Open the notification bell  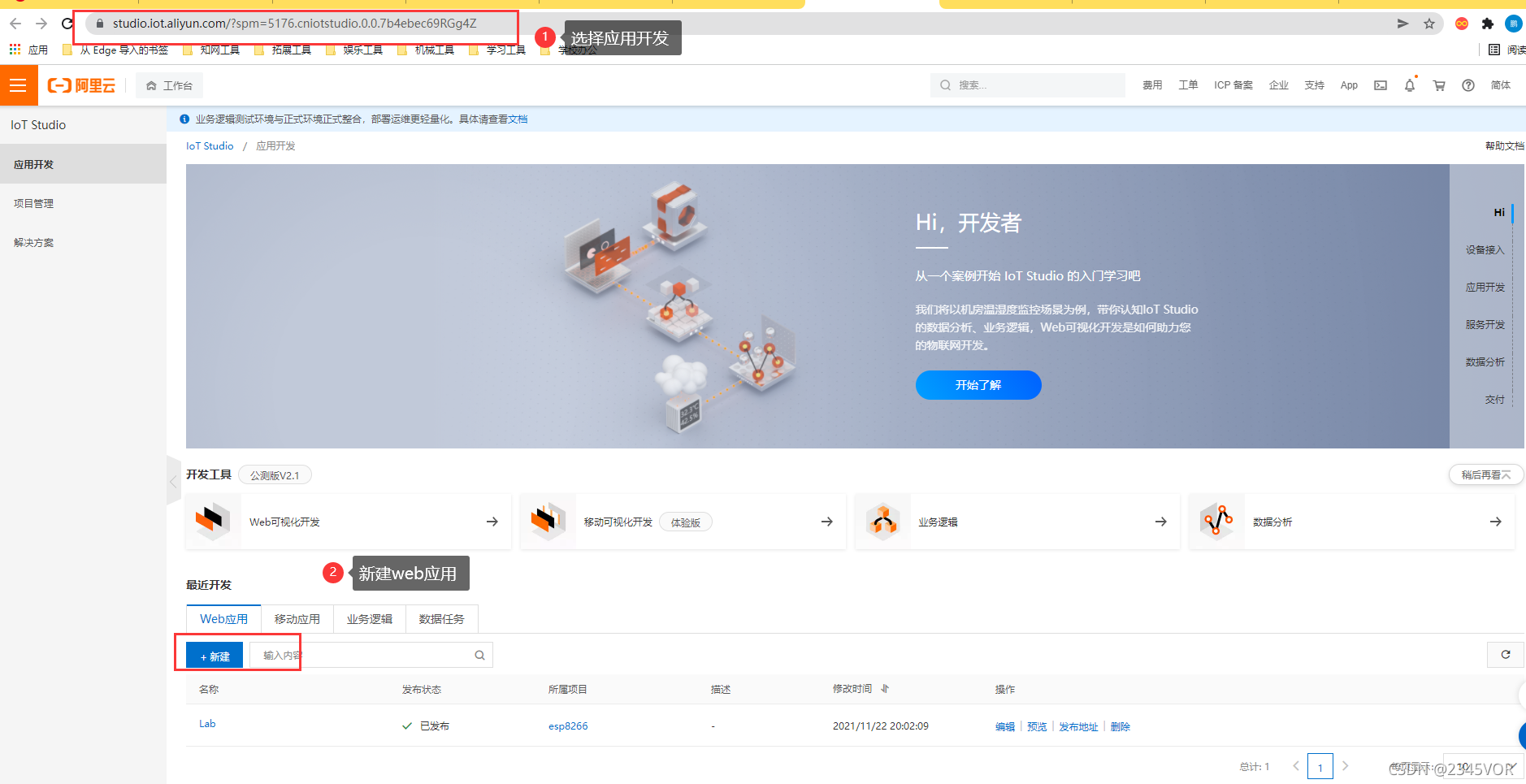1410,85
